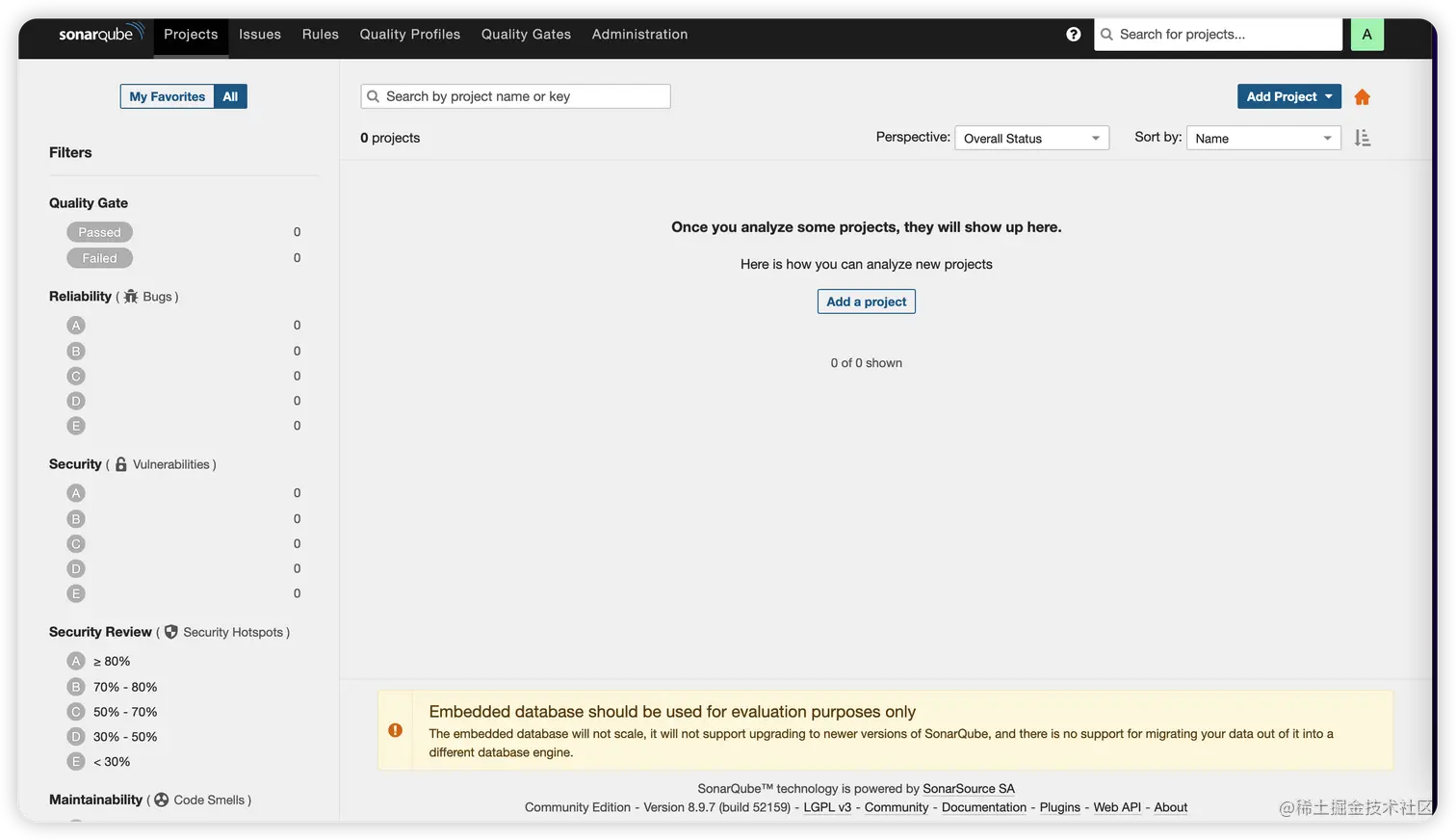Open the Administration menu
This screenshot has height=840, width=1456.
[x=639, y=34]
